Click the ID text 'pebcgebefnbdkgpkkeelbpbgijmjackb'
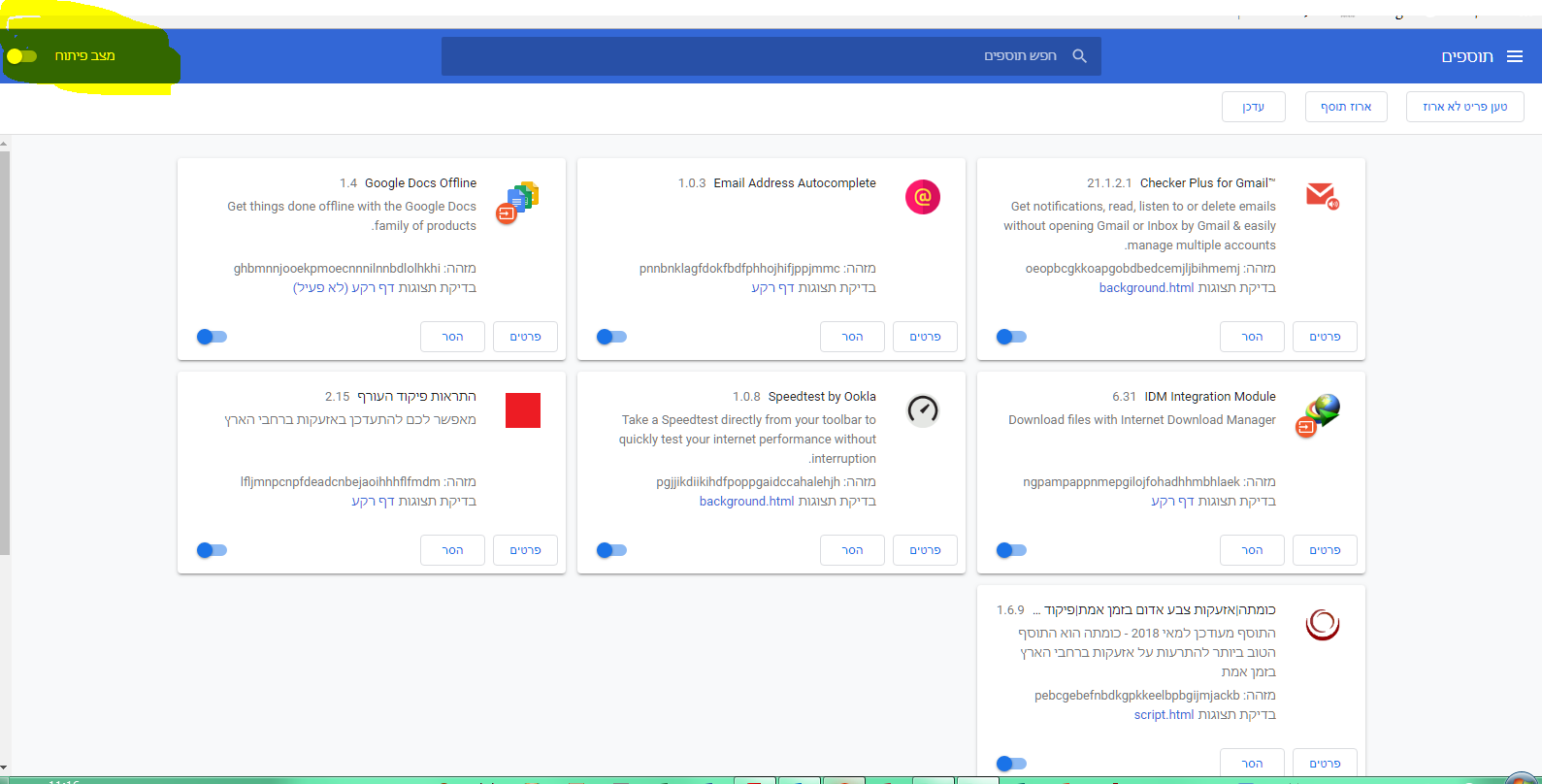The height and width of the screenshot is (784, 1542). tap(1137, 696)
